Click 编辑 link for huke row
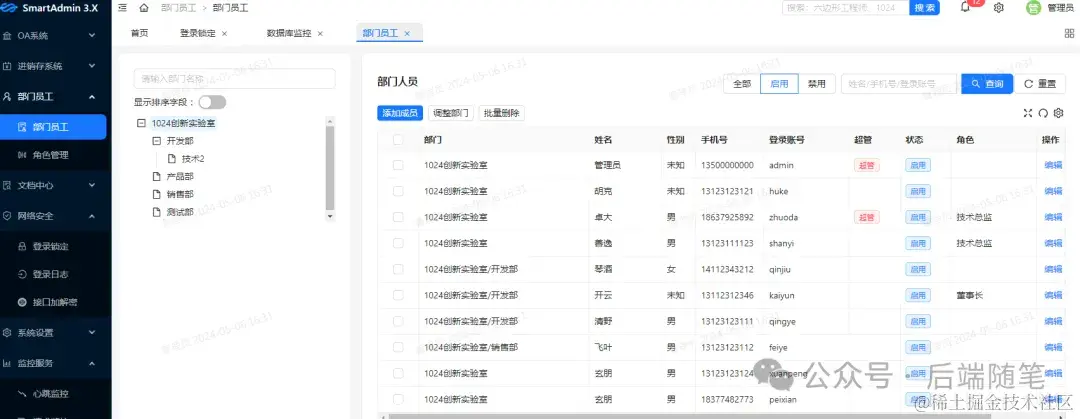1080x419 pixels. pos(1053,191)
